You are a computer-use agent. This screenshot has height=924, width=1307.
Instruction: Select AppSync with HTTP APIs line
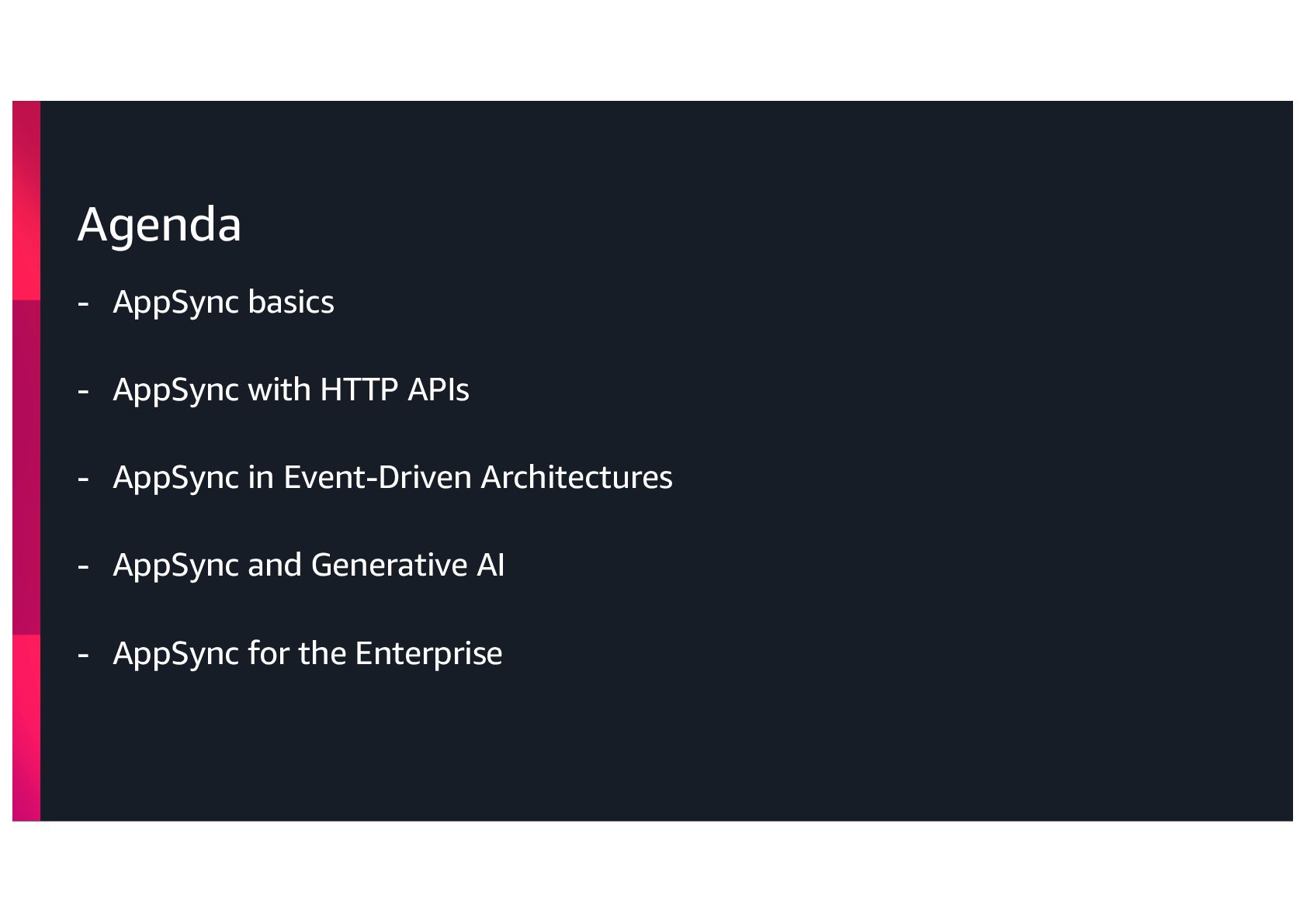pyautogui.click(x=290, y=389)
